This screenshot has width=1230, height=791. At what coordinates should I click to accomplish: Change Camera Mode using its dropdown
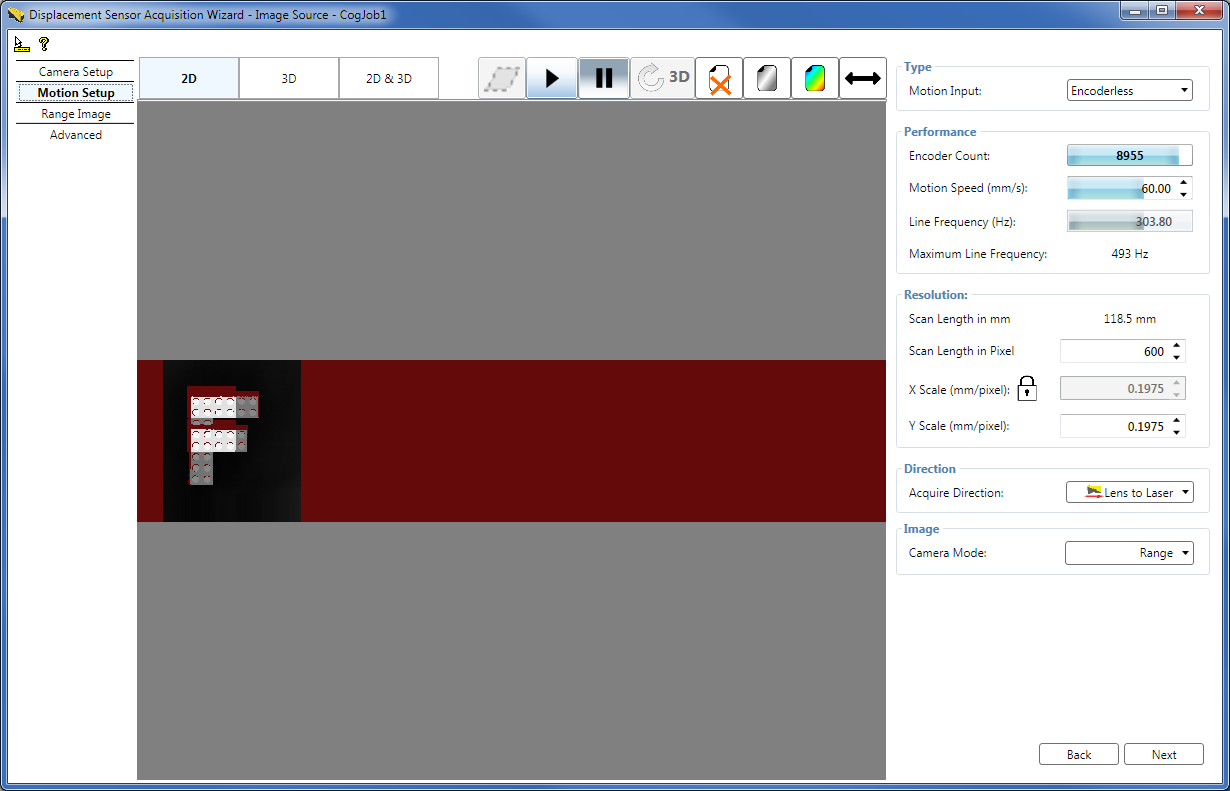pyautogui.click(x=1185, y=552)
